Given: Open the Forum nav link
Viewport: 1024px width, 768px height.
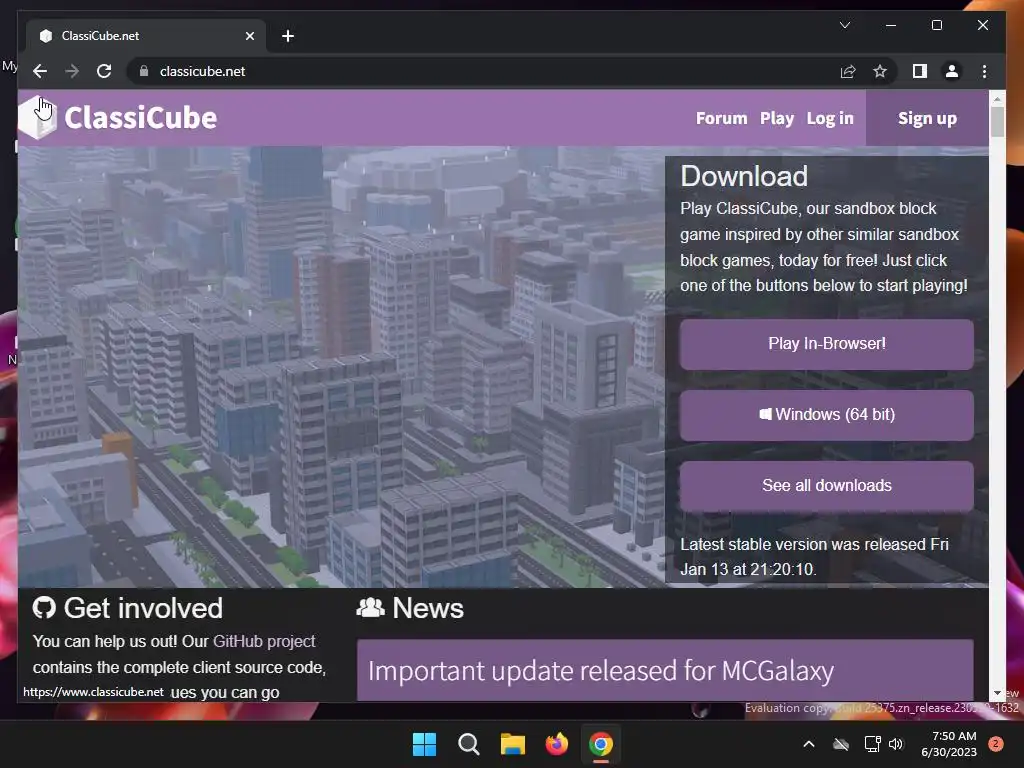Looking at the screenshot, I should coord(721,118).
